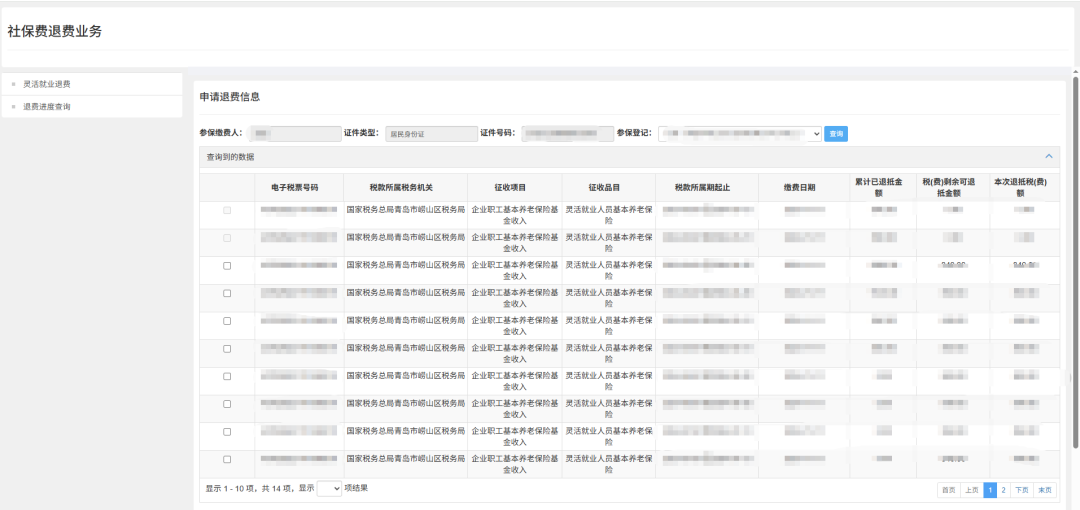Jump to 末页 in pagination
This screenshot has height=510, width=1080.
tap(1045, 490)
